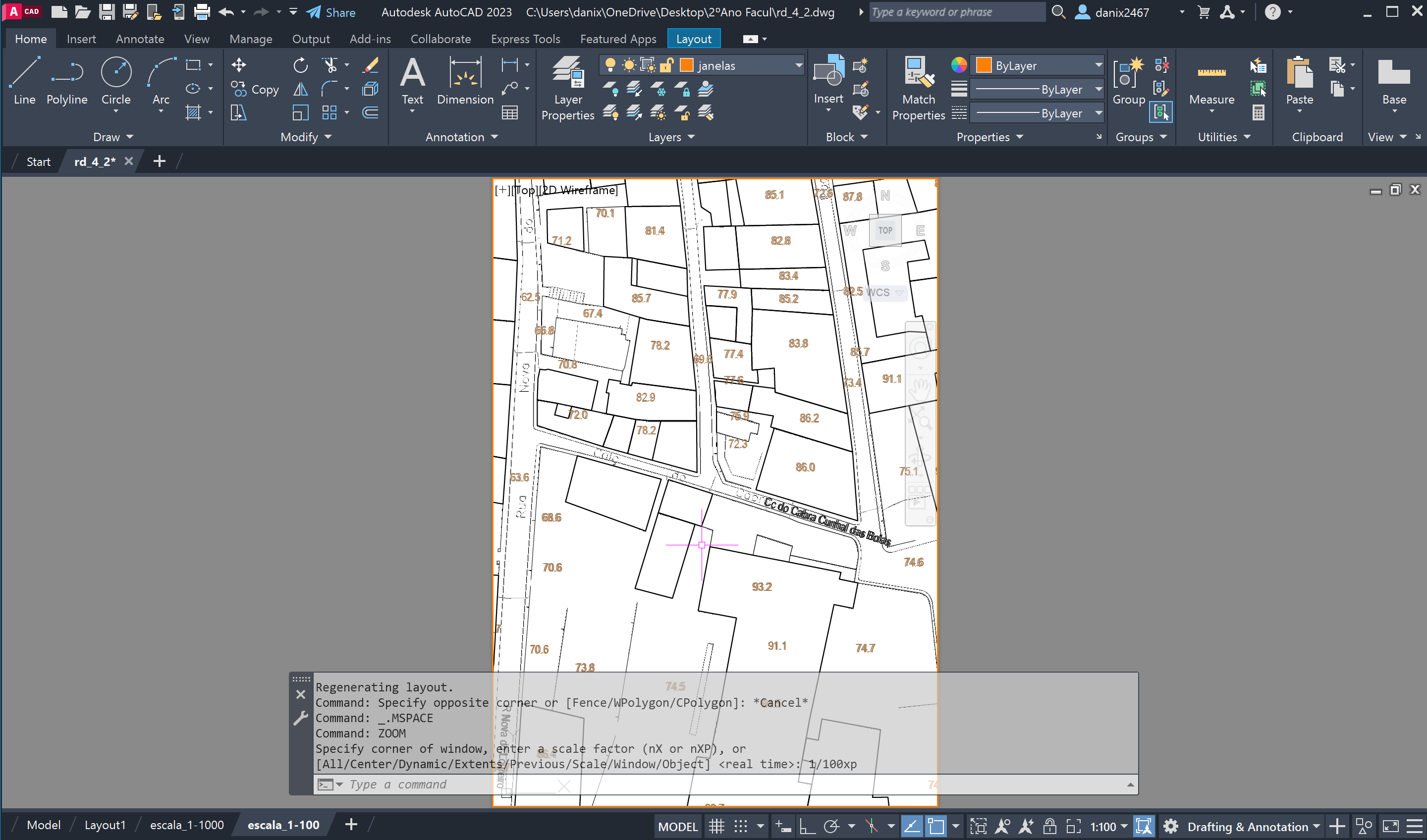The height and width of the screenshot is (840, 1427).
Task: Open the janelas layer dropdown
Action: click(x=798, y=66)
